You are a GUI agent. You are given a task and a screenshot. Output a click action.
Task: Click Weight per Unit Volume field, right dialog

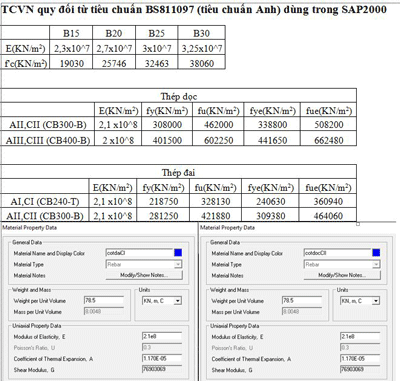302,300
